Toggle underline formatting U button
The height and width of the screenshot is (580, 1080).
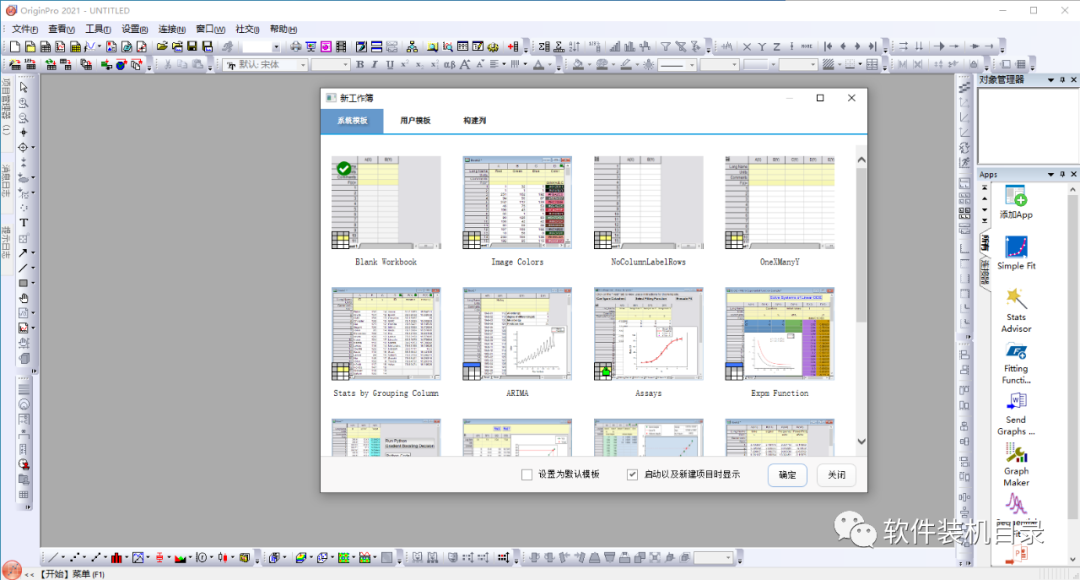click(390, 65)
